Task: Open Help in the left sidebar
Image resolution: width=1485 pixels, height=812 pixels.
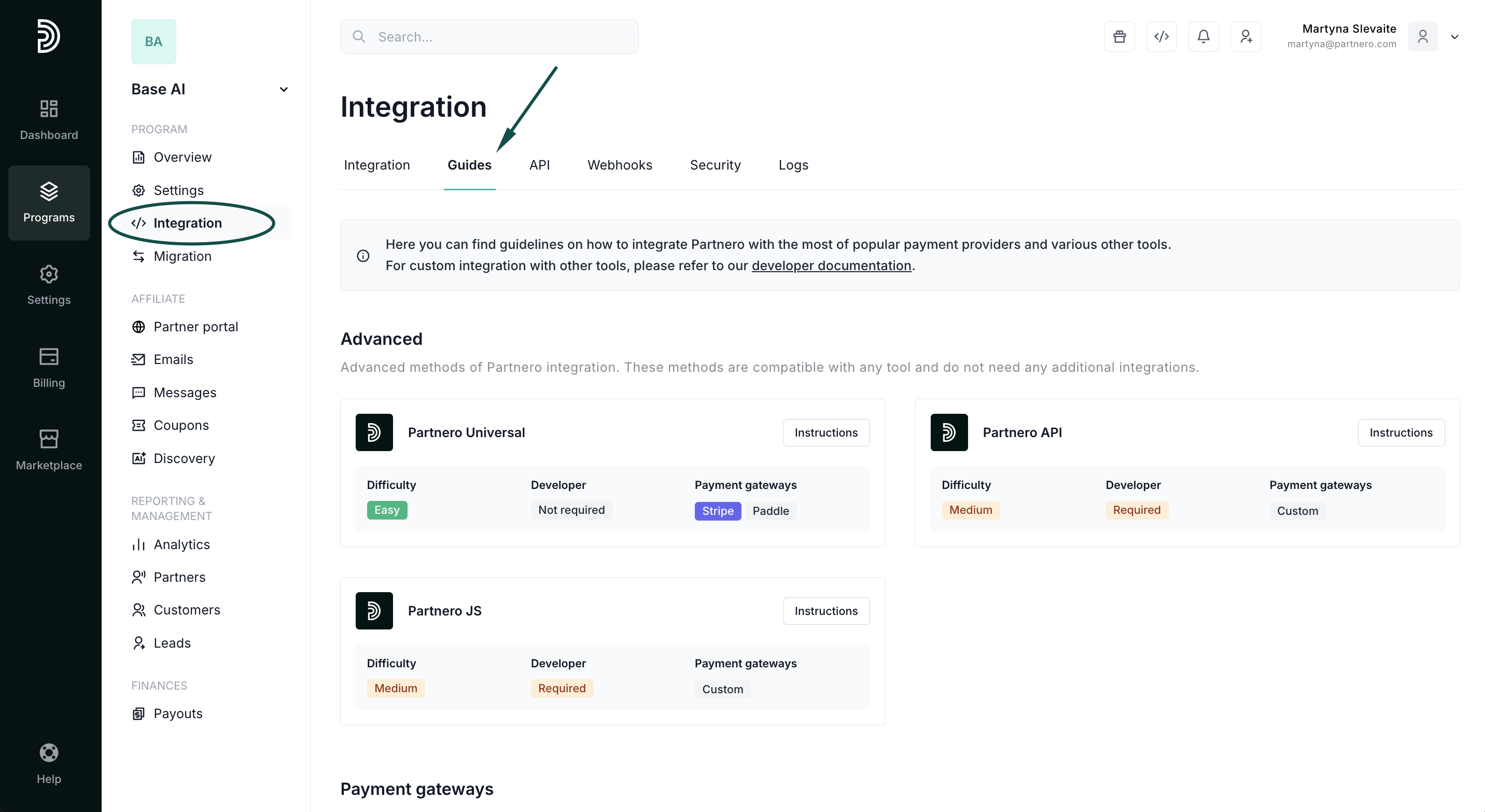Action: point(49,763)
